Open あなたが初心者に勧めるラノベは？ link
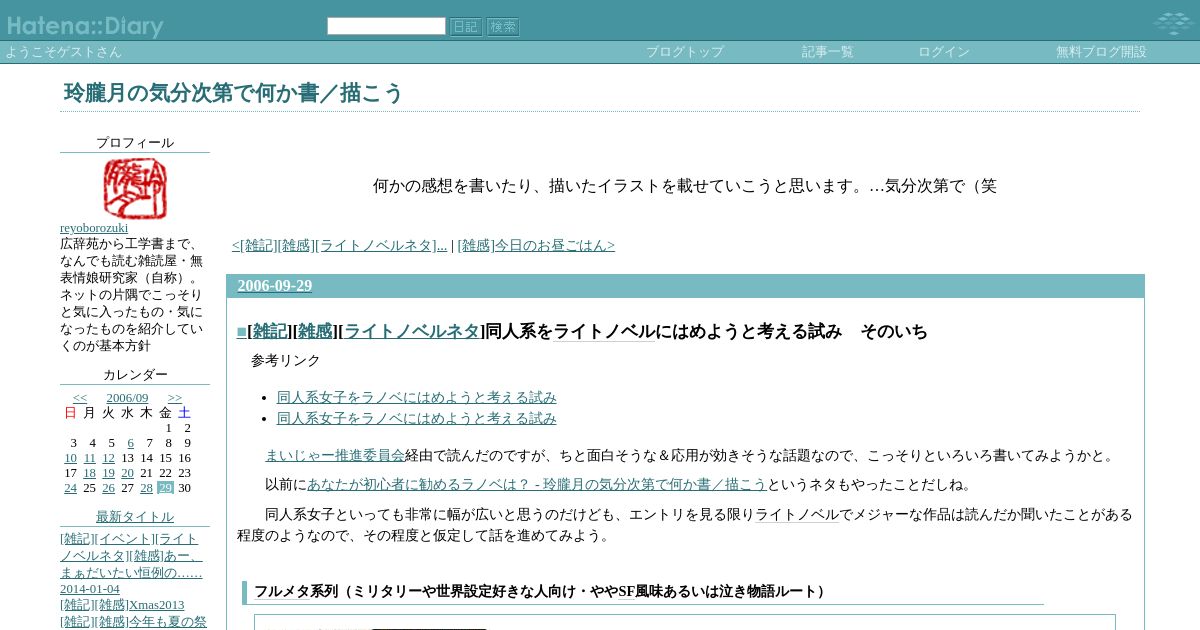 tap(537, 485)
